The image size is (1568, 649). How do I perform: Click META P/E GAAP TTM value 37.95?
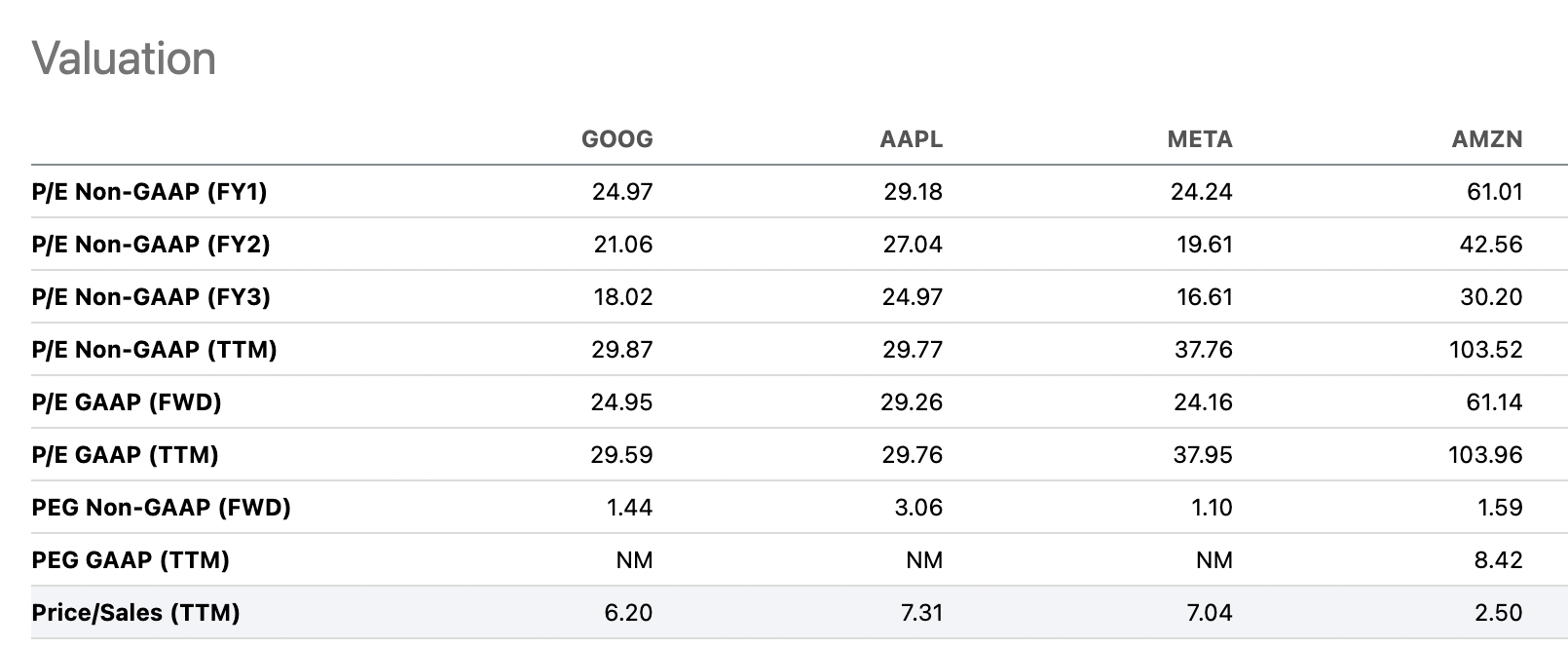(x=1203, y=455)
